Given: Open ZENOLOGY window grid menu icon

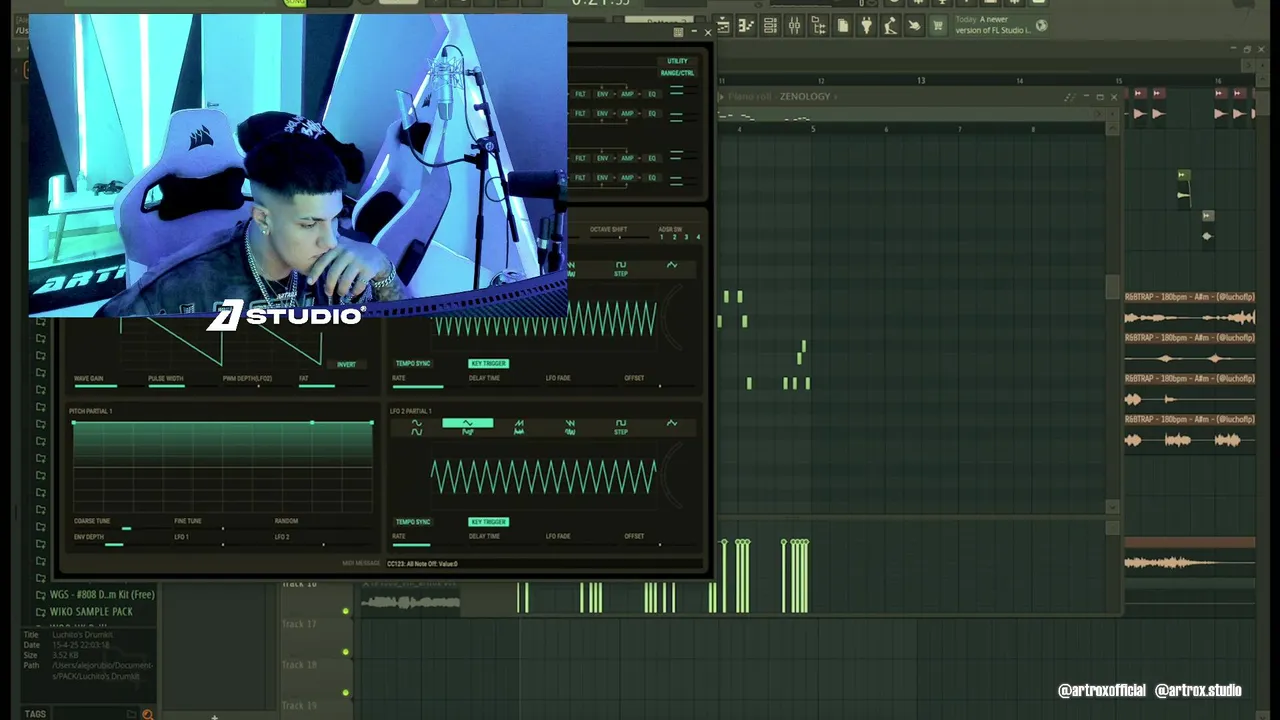Looking at the screenshot, I should [x=678, y=33].
